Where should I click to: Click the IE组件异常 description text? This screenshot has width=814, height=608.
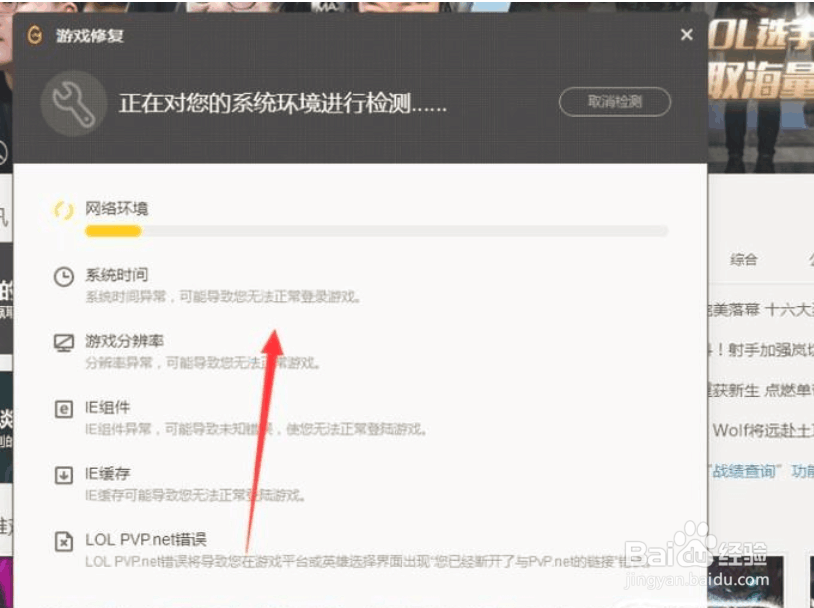coord(256,429)
